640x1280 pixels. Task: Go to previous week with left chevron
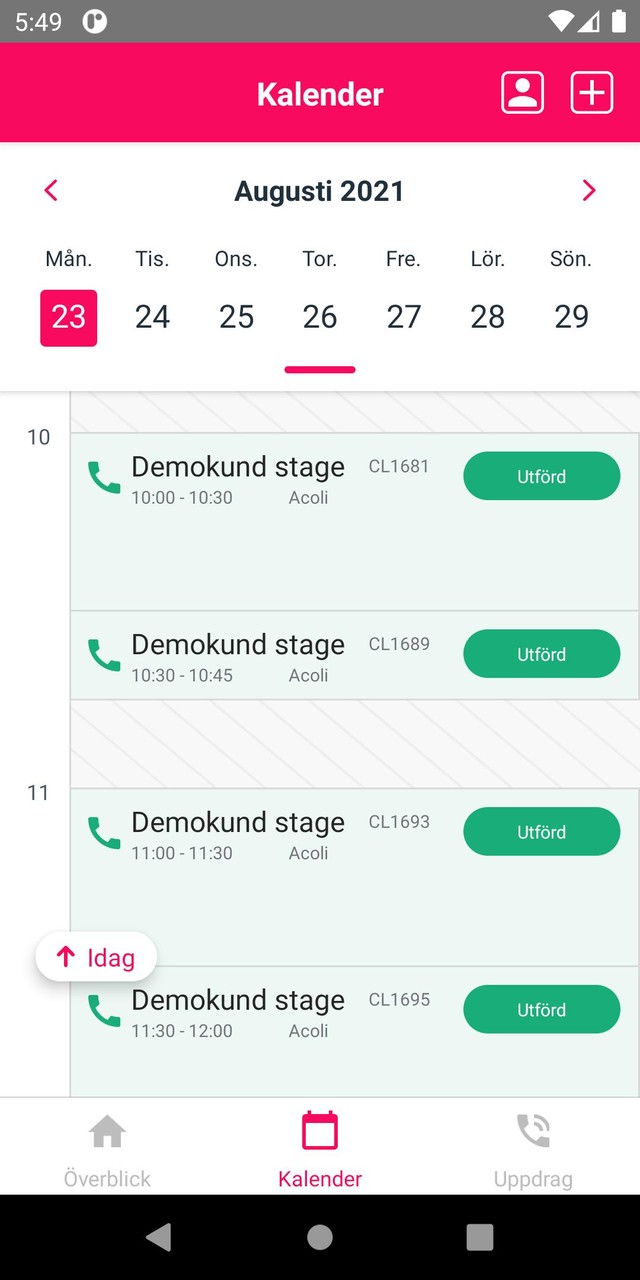51,190
